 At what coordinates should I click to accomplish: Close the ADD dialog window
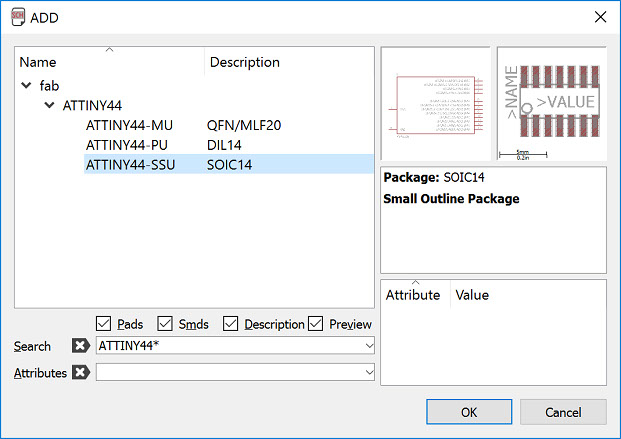600,17
